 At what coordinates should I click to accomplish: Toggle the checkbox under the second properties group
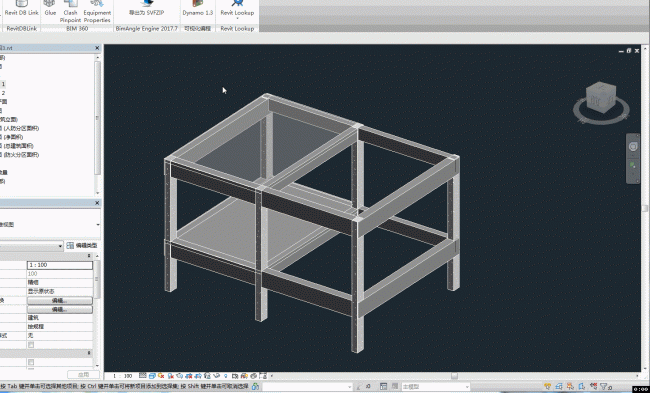(x=31, y=362)
